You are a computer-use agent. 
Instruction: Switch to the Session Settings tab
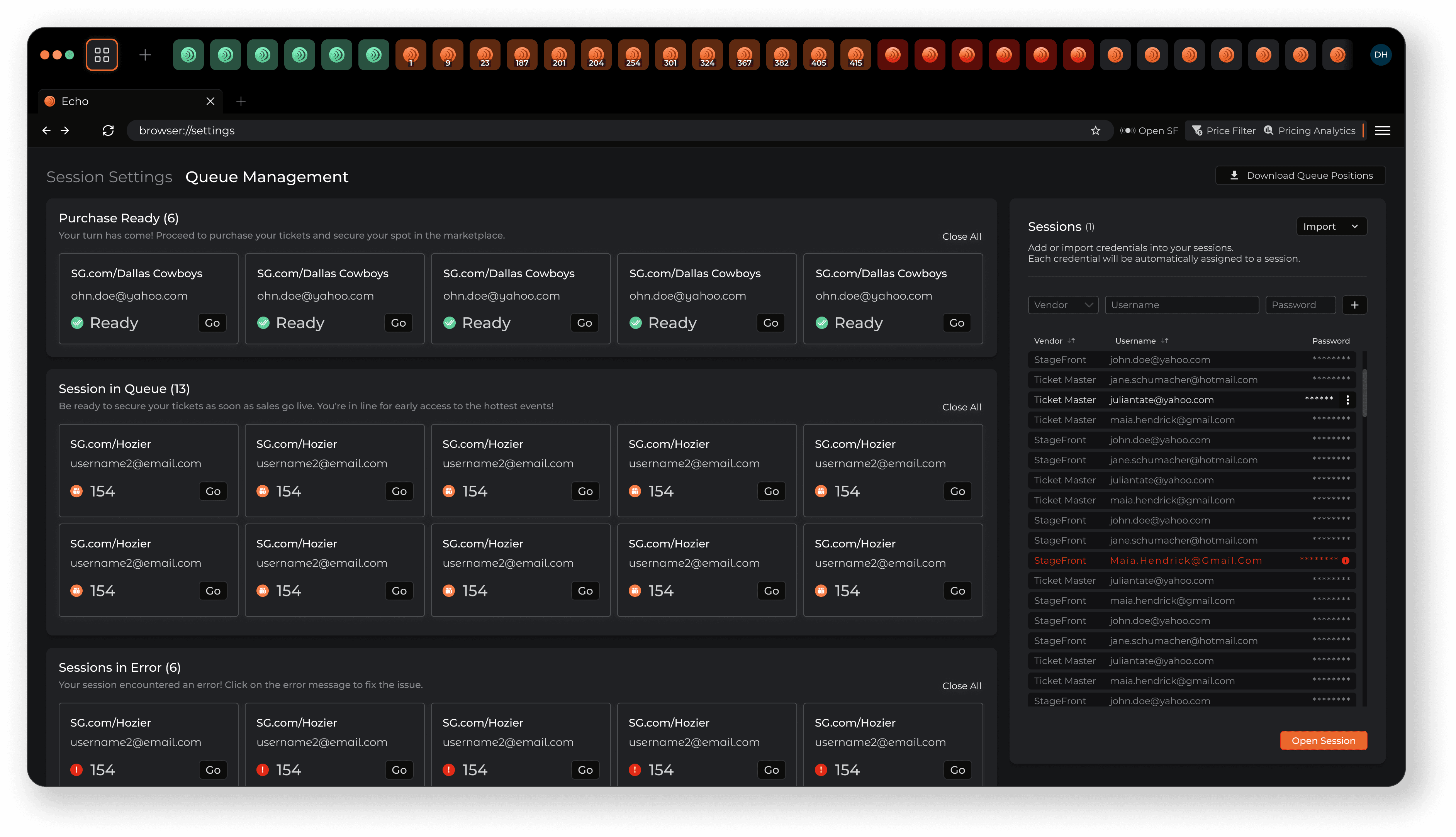click(x=109, y=176)
